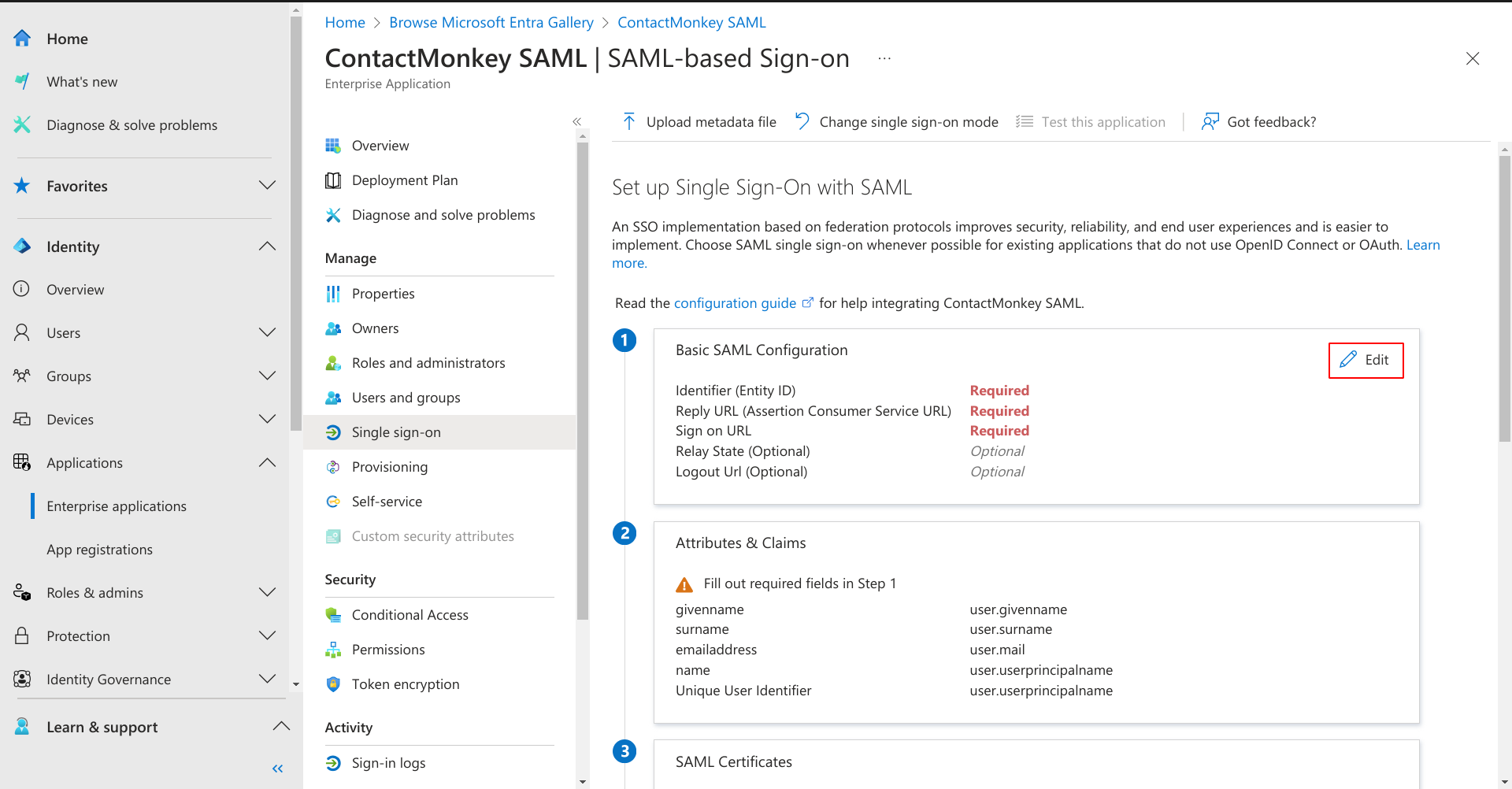The height and width of the screenshot is (789, 1512).
Task: Click the What's new rocket icon
Action: click(x=22, y=81)
